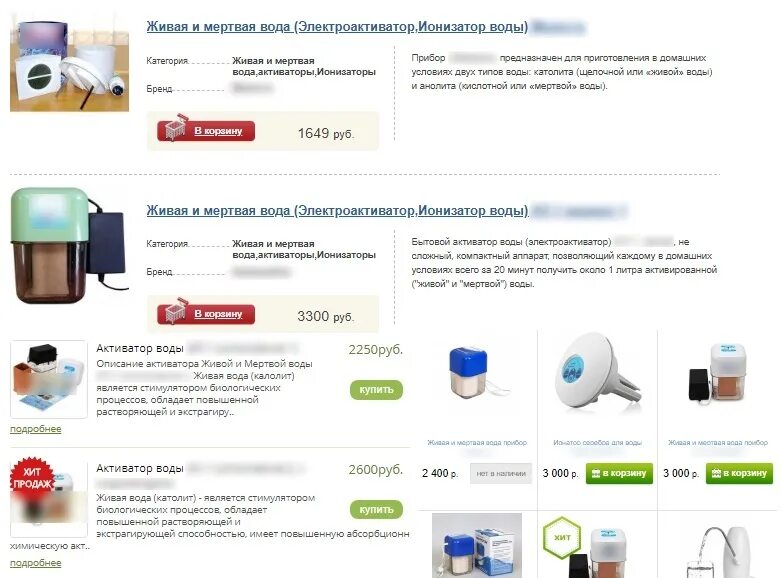Click the white ionizer kit product photo
Viewport: 782px width, 578px height.
coord(69,65)
